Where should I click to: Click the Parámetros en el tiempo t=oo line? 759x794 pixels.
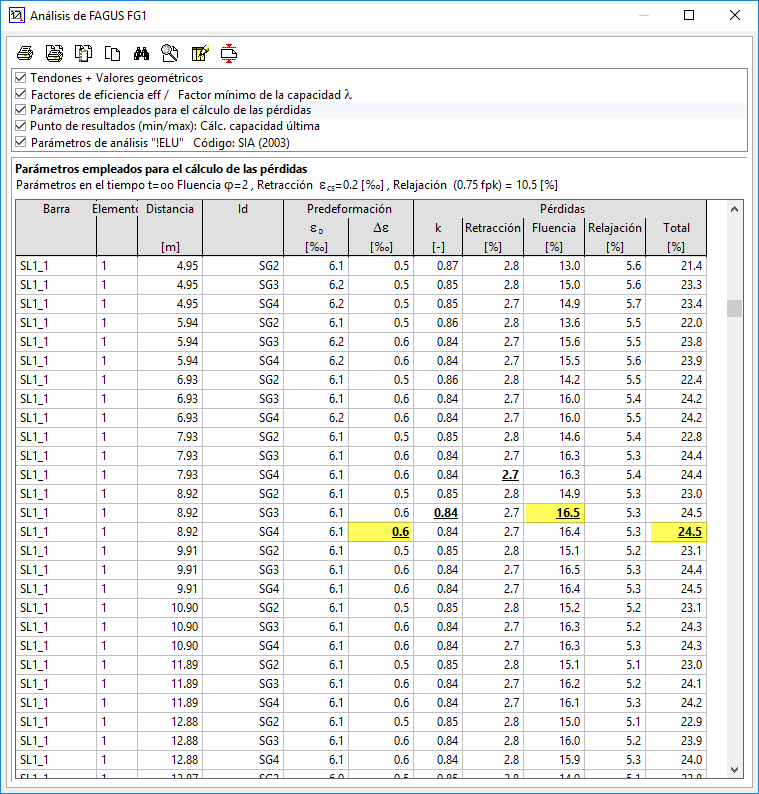coord(287,185)
